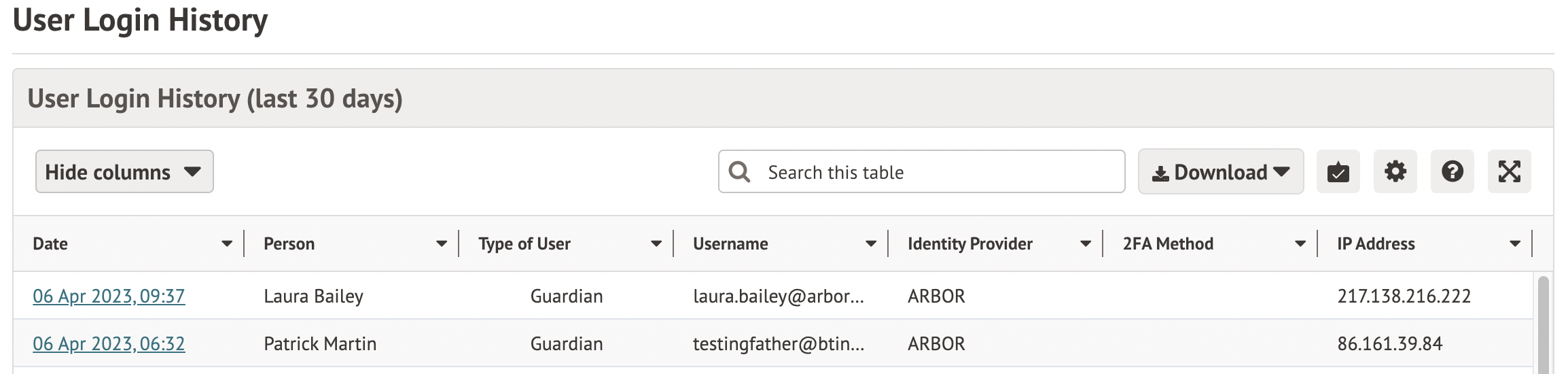Open the 06 Apr 2023, 06:32 login entry
The height and width of the screenshot is (374, 1568).
109,344
